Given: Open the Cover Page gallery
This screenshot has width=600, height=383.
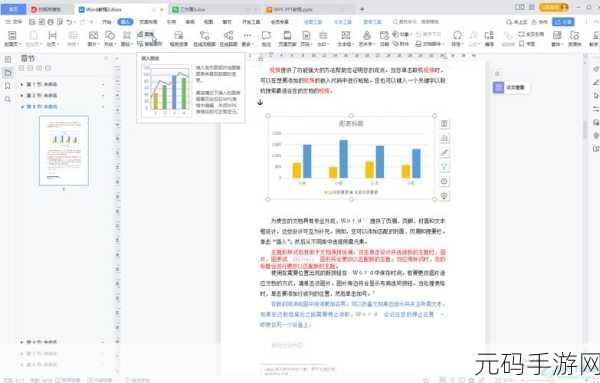Looking at the screenshot, I should coord(12,36).
